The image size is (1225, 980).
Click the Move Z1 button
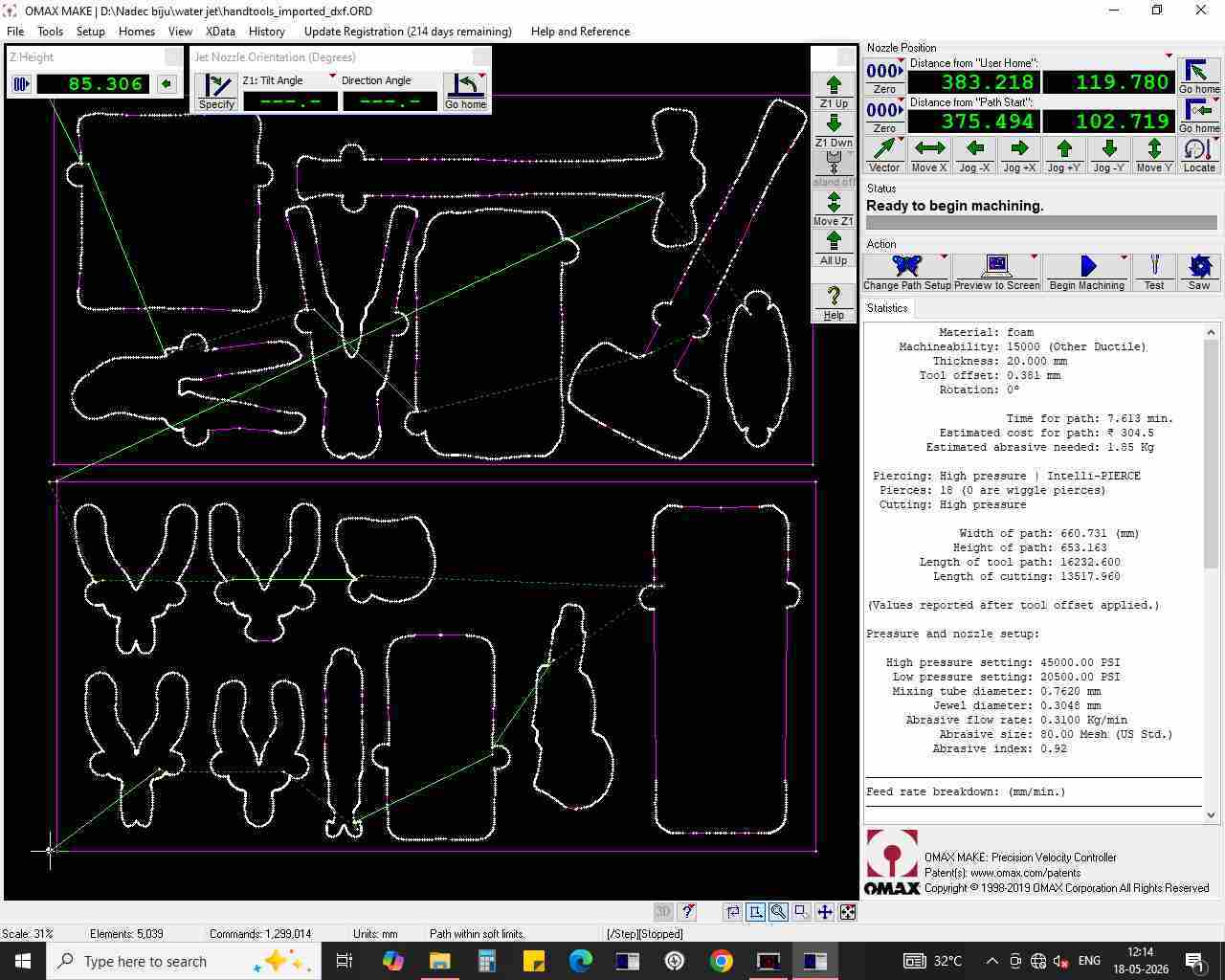[x=834, y=209]
